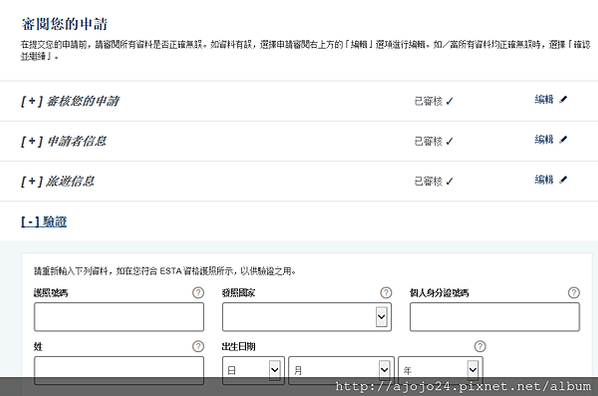
Task: Click the pencil icon for 旅遊信息
Action: [563, 180]
